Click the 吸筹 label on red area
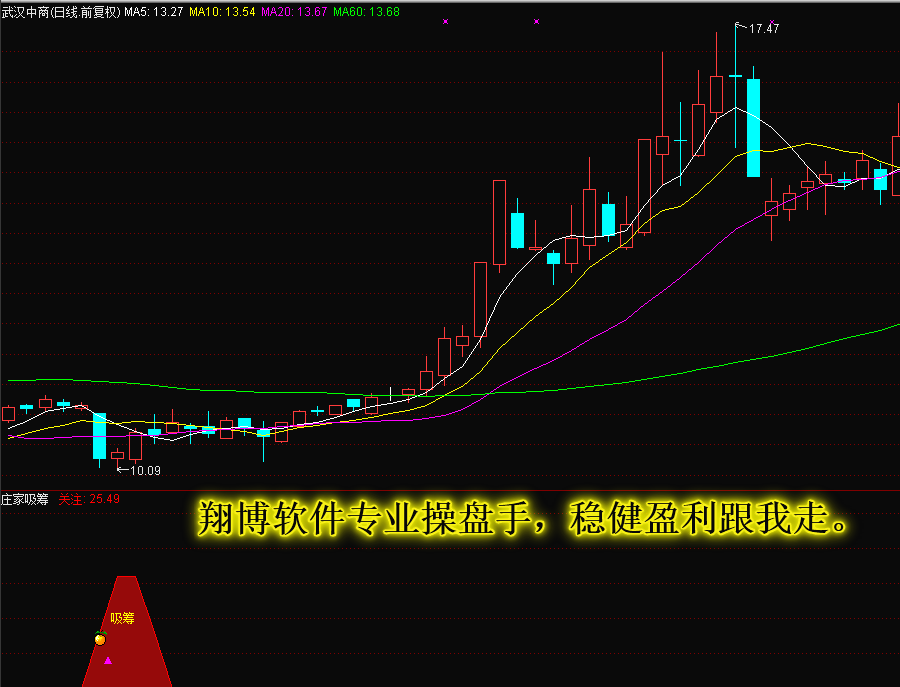 tap(122, 618)
